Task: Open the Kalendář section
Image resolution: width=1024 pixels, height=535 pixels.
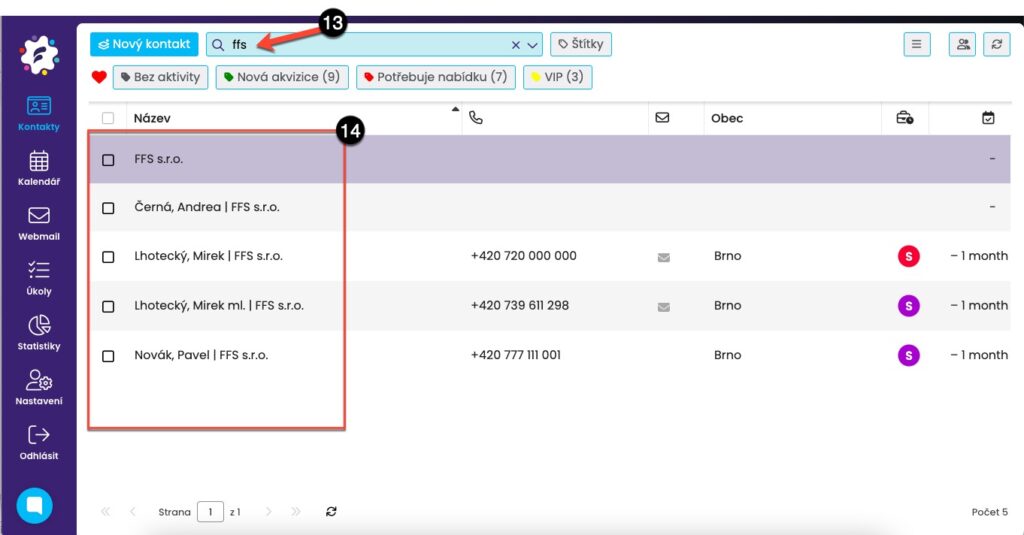Action: coord(39,168)
